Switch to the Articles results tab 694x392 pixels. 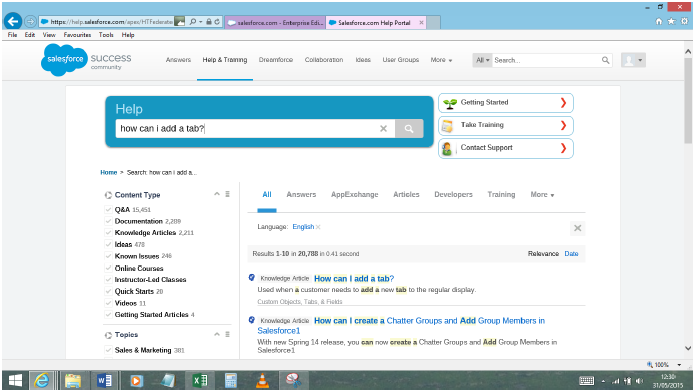click(406, 195)
